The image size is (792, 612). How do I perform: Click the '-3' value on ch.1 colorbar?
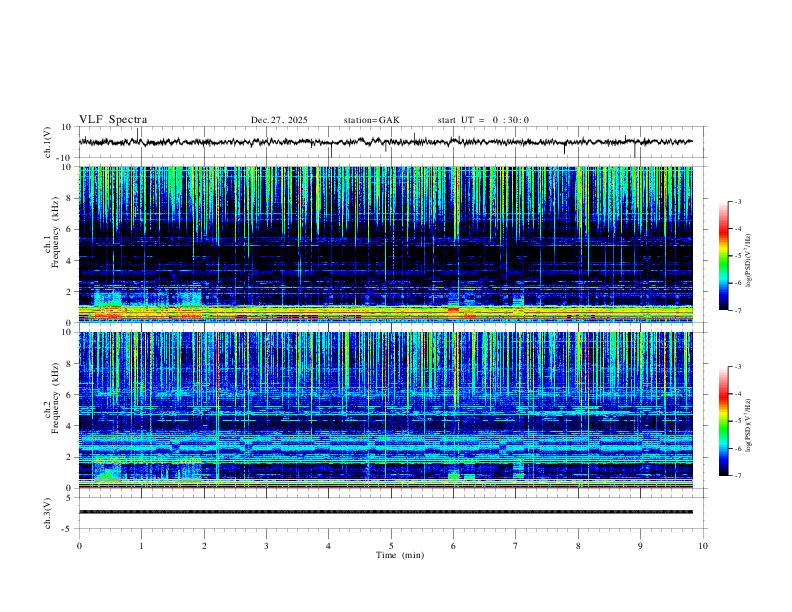click(x=737, y=202)
